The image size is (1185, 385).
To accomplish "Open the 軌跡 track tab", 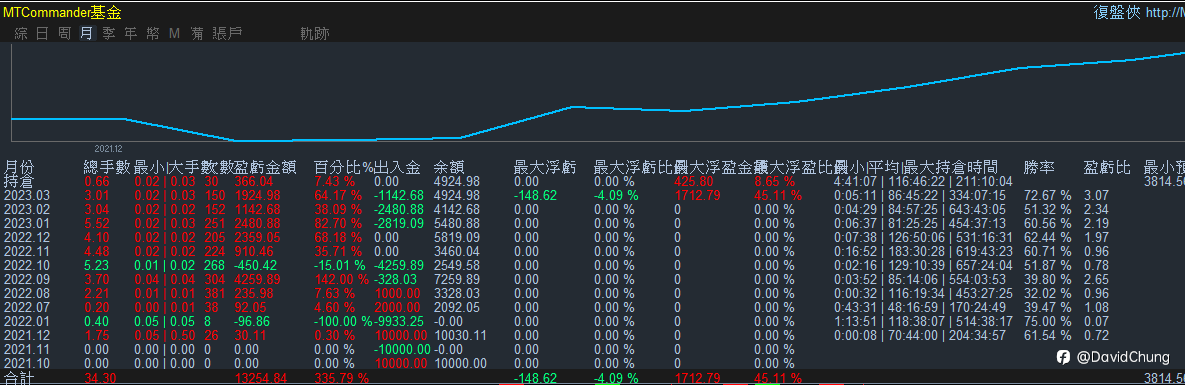I will 314,33.
